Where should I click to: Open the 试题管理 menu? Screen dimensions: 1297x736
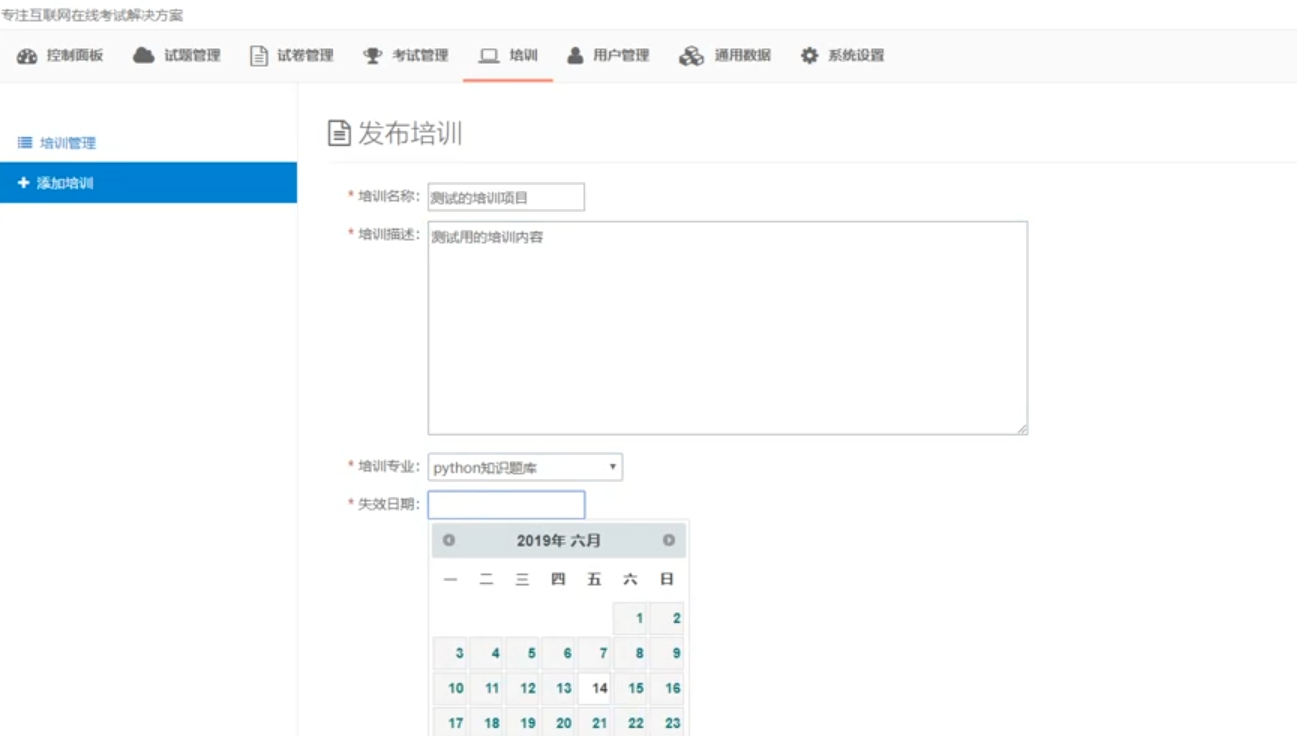pyautogui.click(x=177, y=56)
